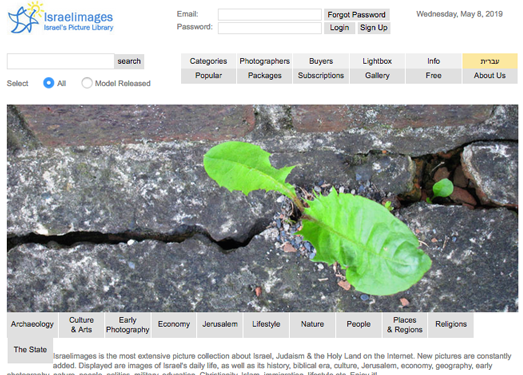Click inside the picture search box
Image resolution: width=523 pixels, height=375 pixels.
pos(61,61)
